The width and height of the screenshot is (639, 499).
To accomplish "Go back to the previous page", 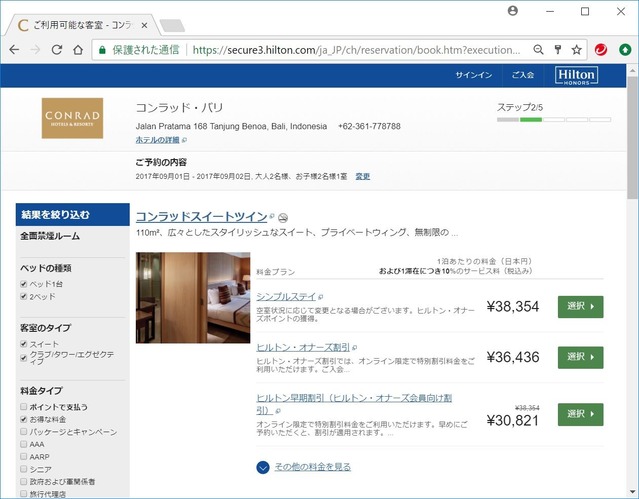I will coord(14,50).
